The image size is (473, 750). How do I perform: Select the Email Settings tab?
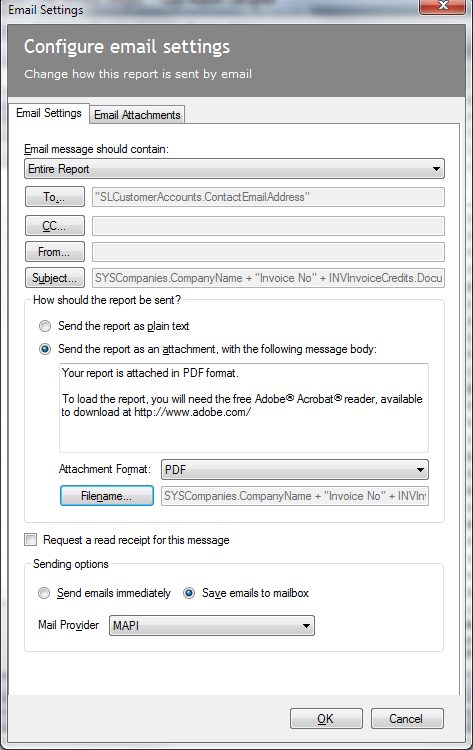pyautogui.click(x=49, y=113)
